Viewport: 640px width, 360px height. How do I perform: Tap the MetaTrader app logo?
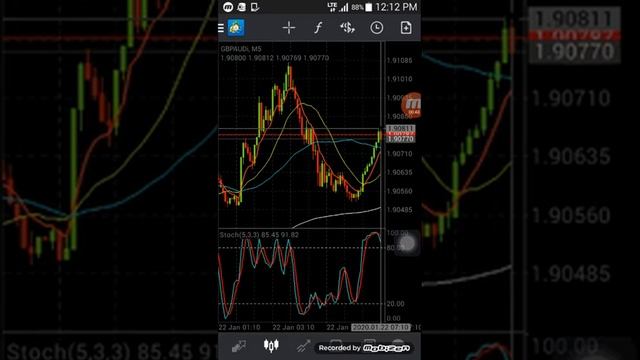[236, 28]
